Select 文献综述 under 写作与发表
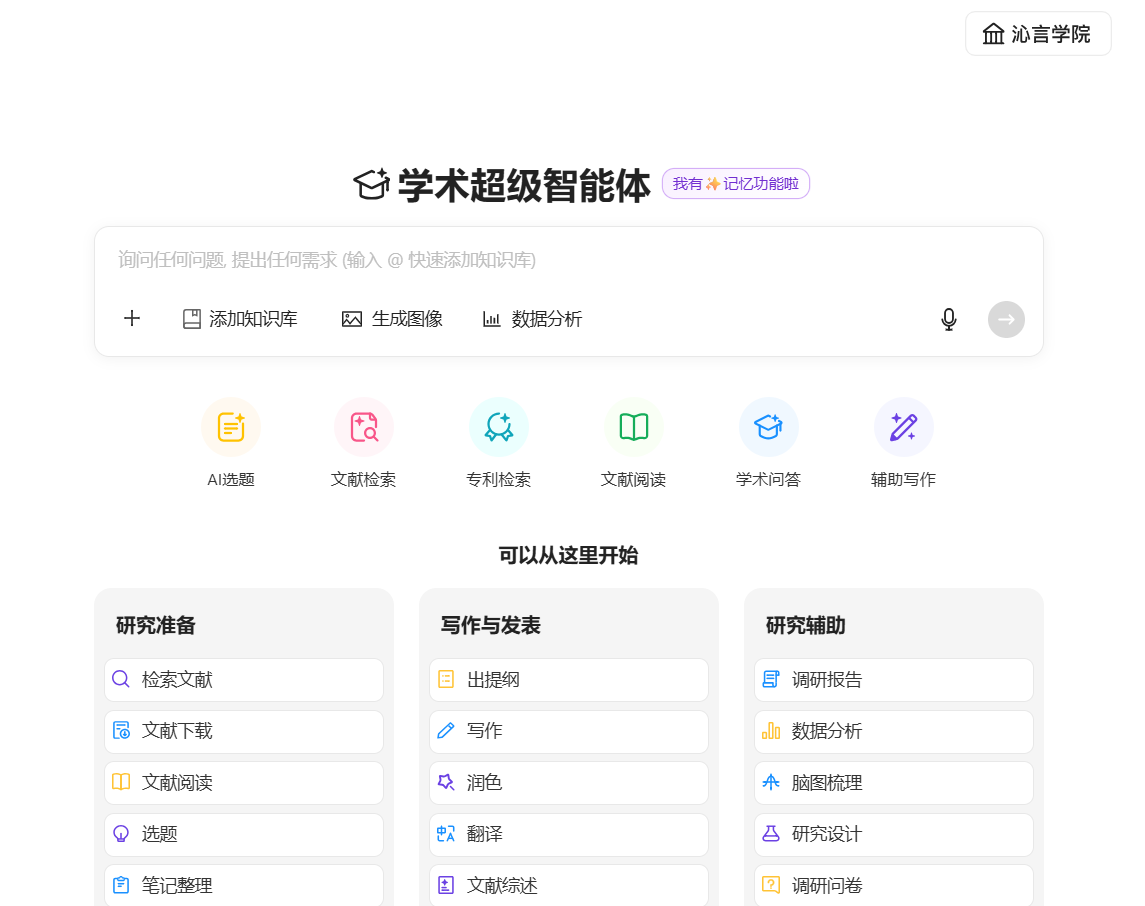This screenshot has width=1145, height=906. (x=569, y=886)
